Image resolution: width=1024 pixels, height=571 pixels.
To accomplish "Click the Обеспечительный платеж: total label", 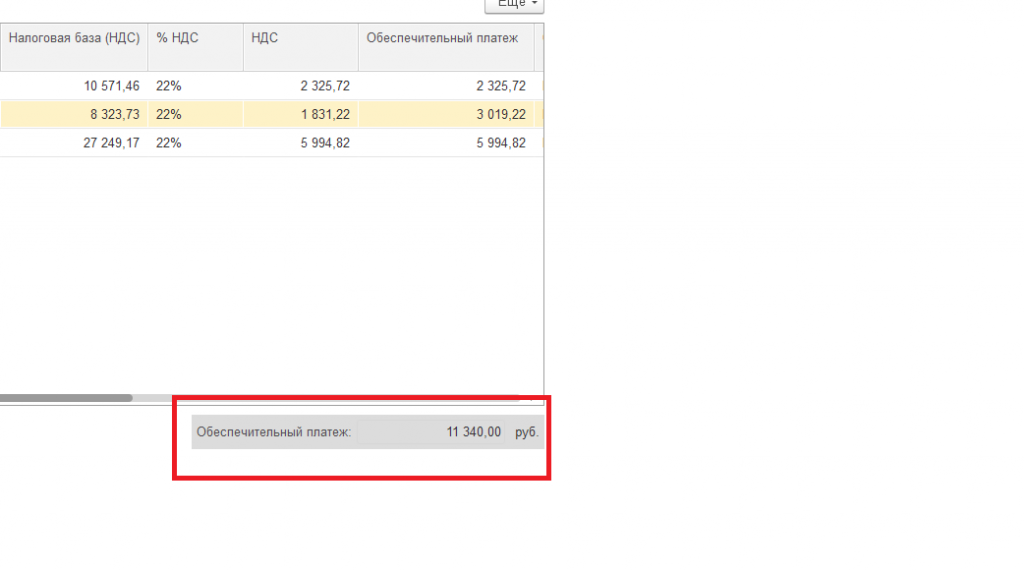I will (274, 432).
